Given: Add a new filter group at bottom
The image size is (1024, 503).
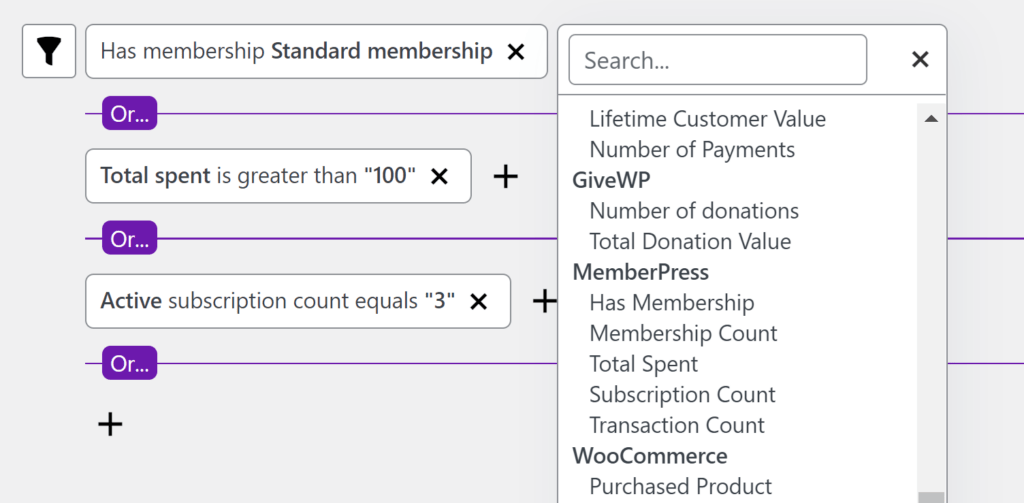Looking at the screenshot, I should [x=110, y=425].
